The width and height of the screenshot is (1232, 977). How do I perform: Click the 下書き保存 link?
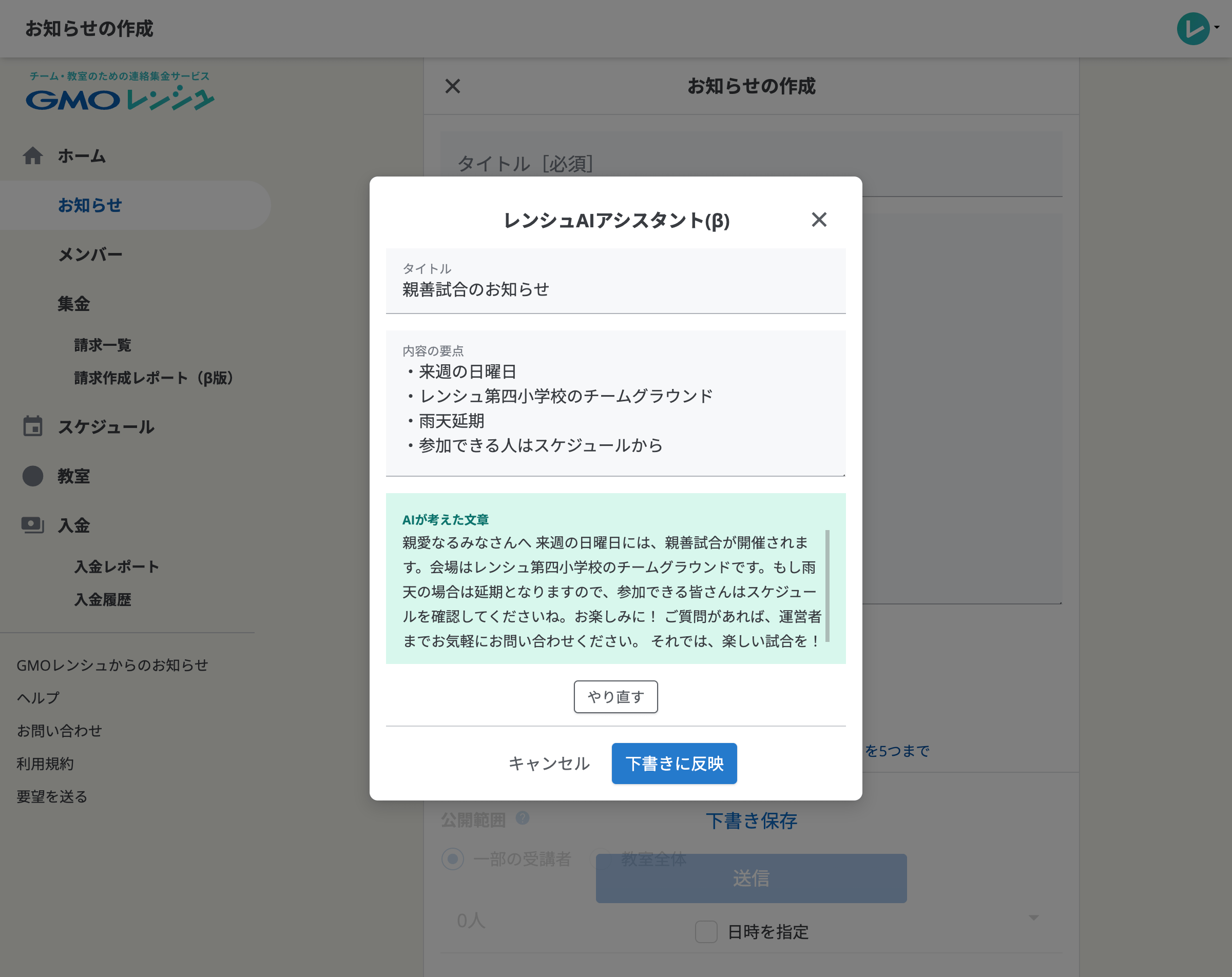point(752,821)
